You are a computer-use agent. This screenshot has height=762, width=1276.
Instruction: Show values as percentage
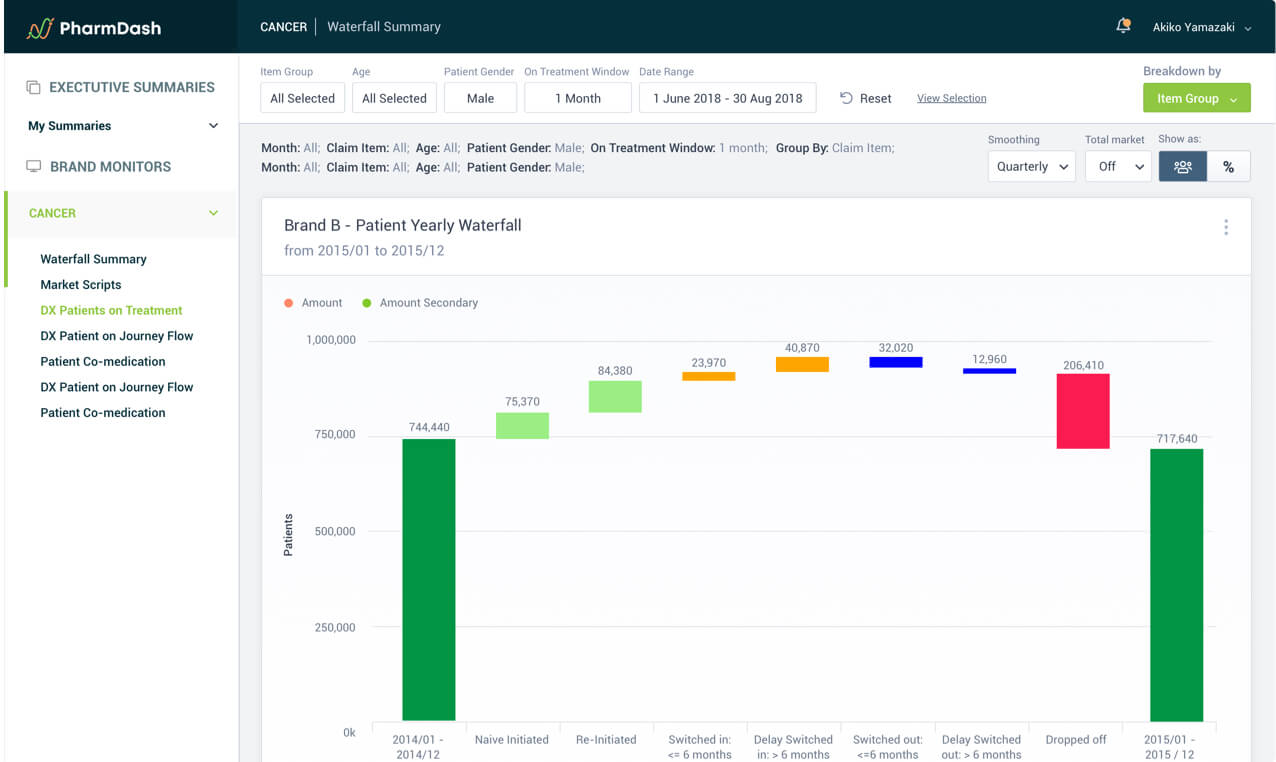click(x=1228, y=167)
